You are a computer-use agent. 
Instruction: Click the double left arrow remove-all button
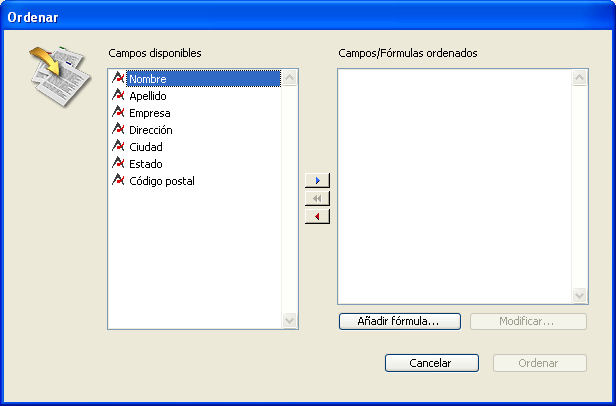(x=317, y=198)
